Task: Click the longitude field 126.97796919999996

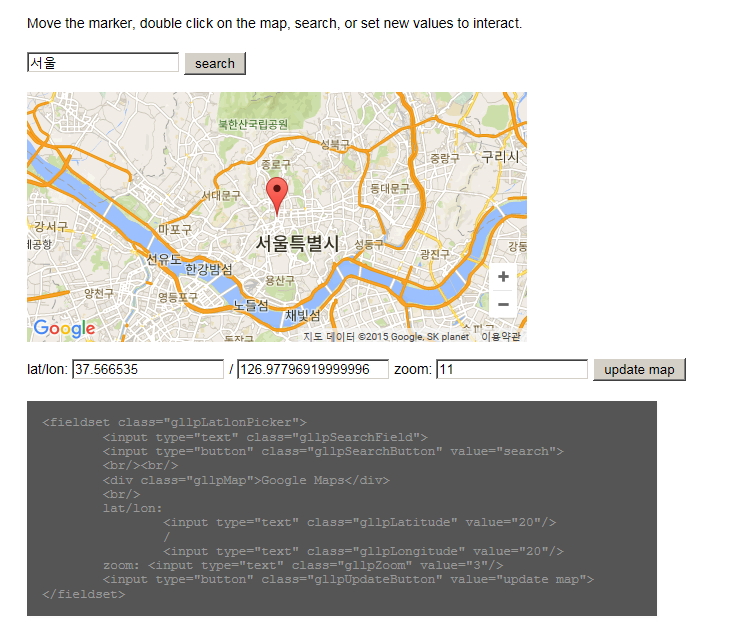Action: click(x=313, y=369)
